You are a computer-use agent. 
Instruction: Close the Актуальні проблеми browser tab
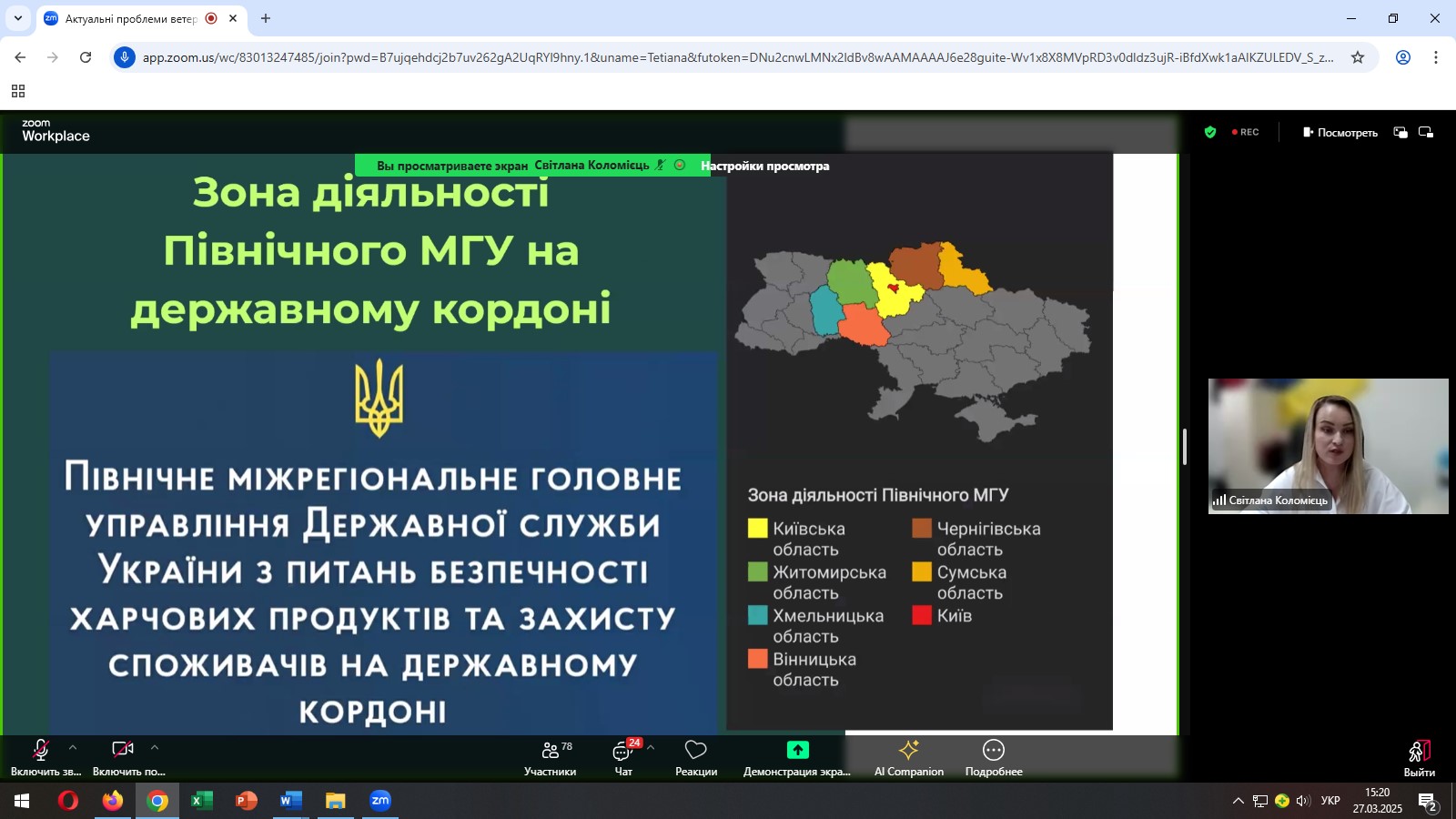click(x=233, y=18)
